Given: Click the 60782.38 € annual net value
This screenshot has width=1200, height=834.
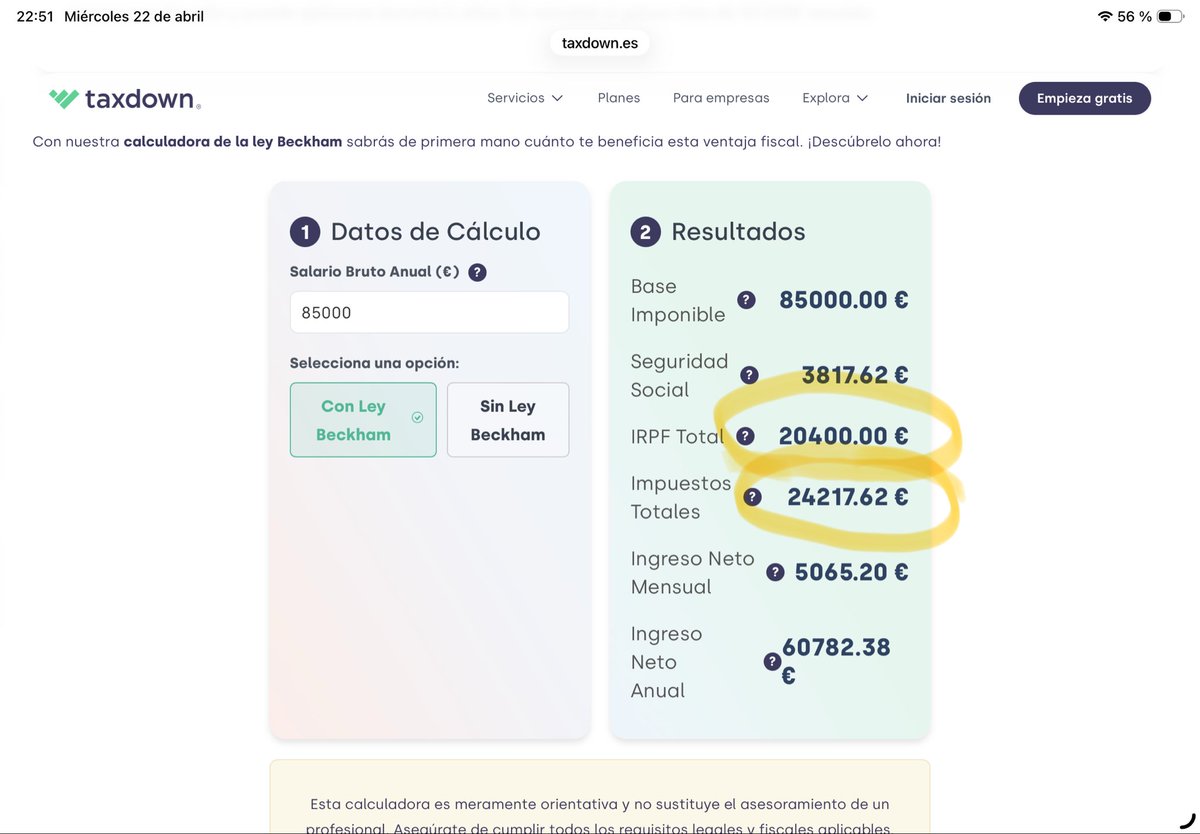Looking at the screenshot, I should point(836,661).
